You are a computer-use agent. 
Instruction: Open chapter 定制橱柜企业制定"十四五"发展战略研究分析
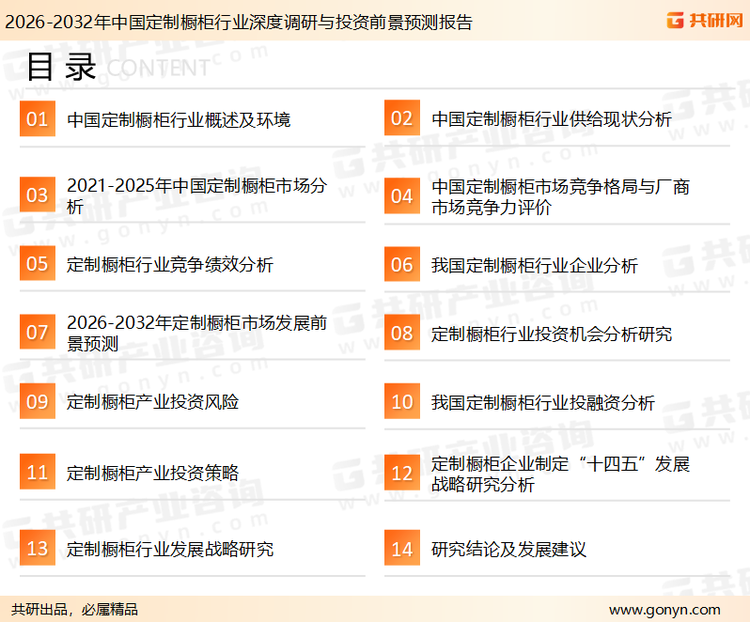pyautogui.click(x=561, y=474)
